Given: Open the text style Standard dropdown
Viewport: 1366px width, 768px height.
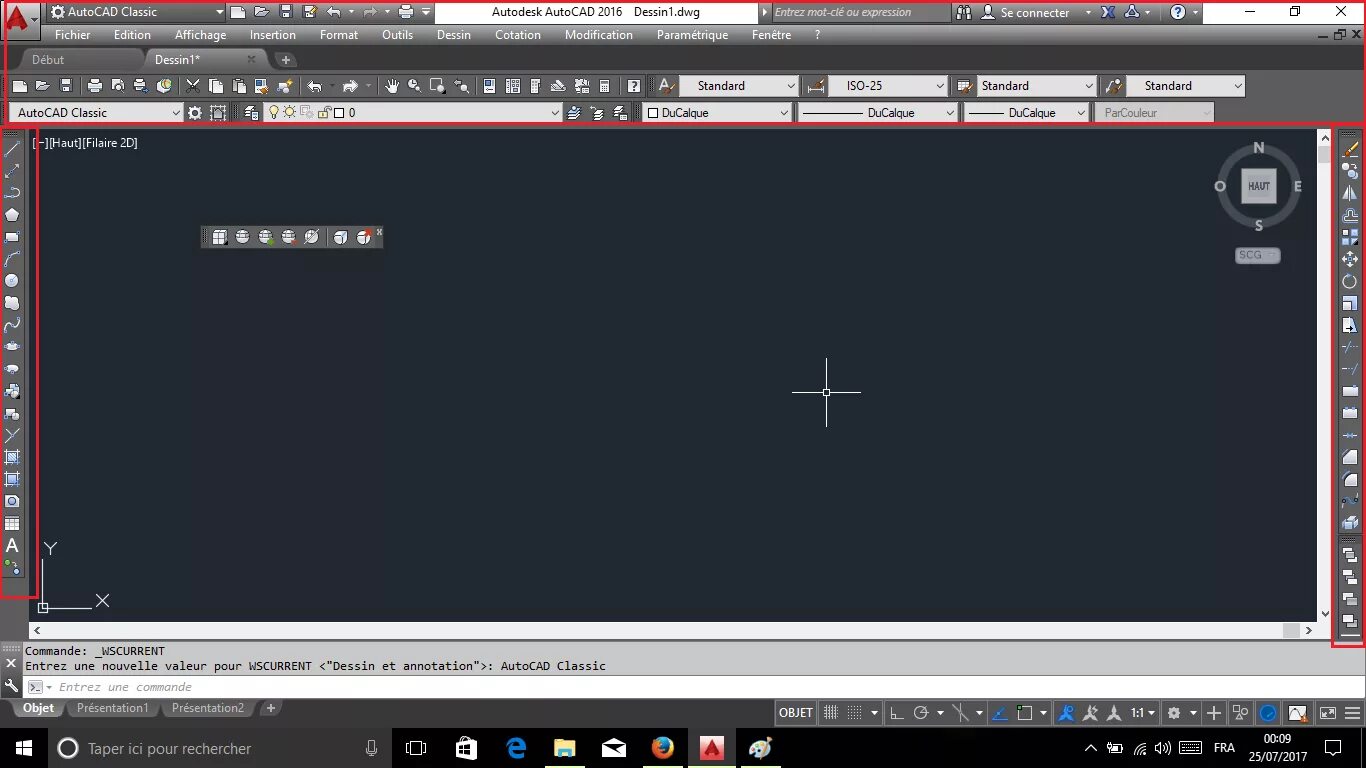Looking at the screenshot, I should pos(739,86).
